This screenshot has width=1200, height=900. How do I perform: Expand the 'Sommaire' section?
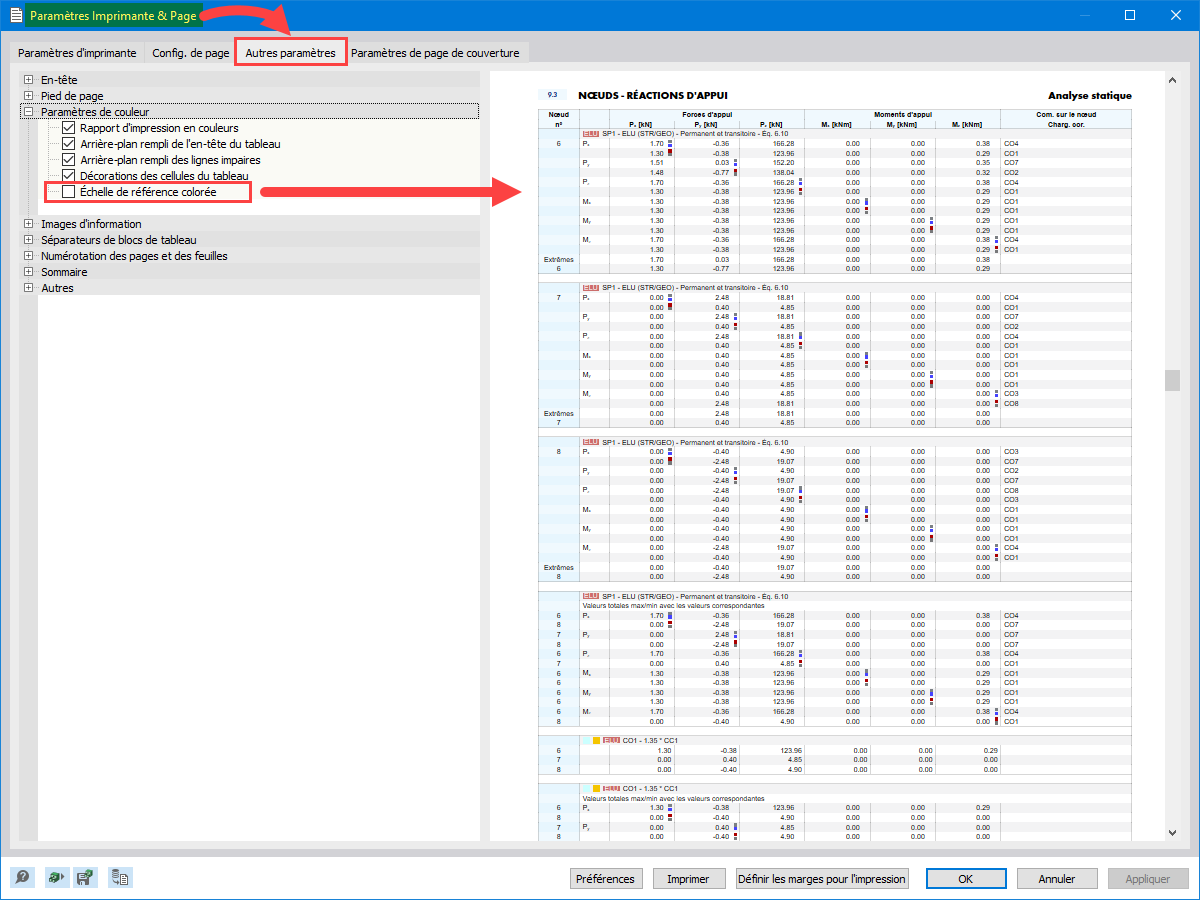(29, 272)
